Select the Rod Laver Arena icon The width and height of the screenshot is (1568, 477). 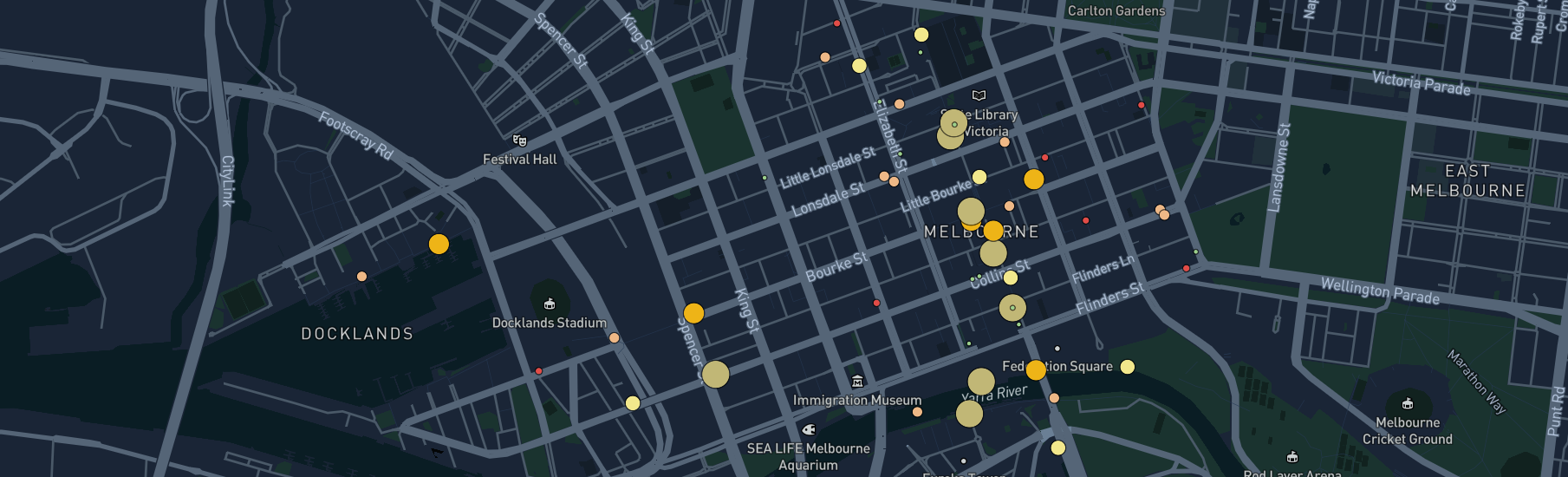tap(1292, 457)
